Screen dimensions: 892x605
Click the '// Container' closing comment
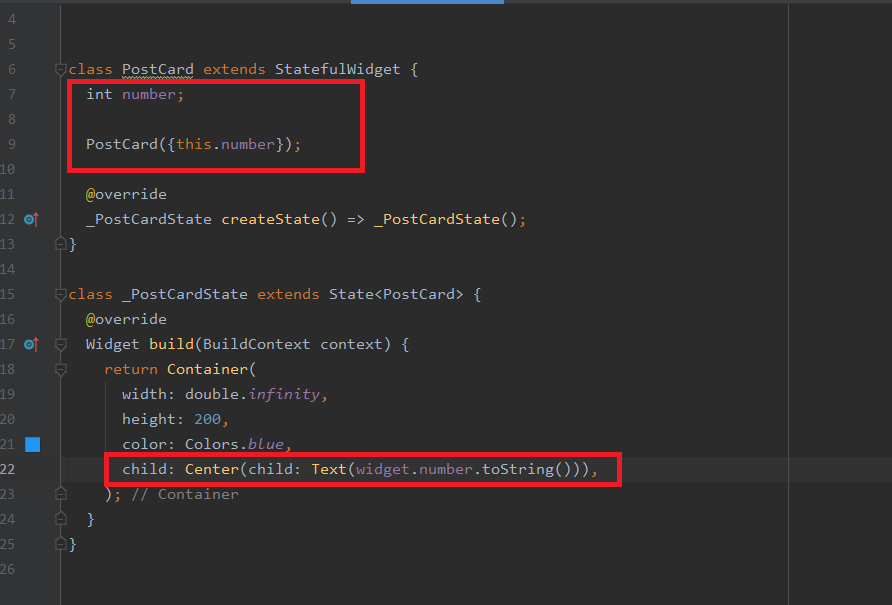point(185,494)
